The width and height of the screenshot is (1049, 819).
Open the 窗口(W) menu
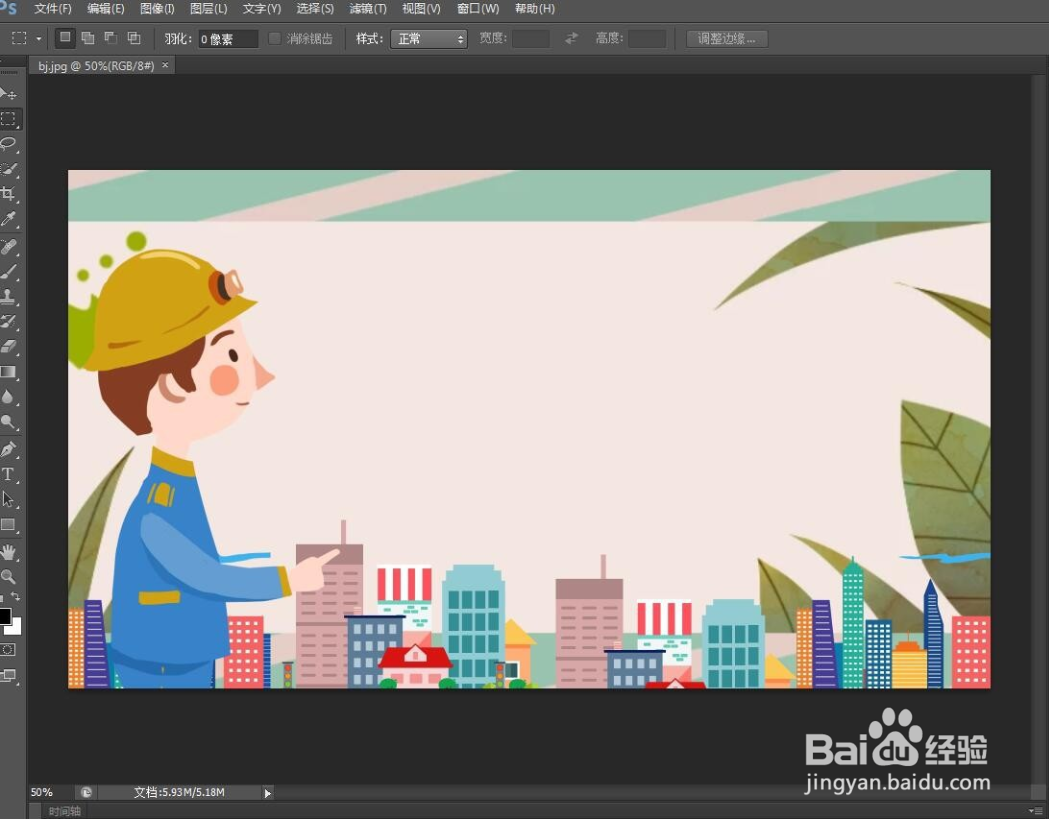pos(478,9)
